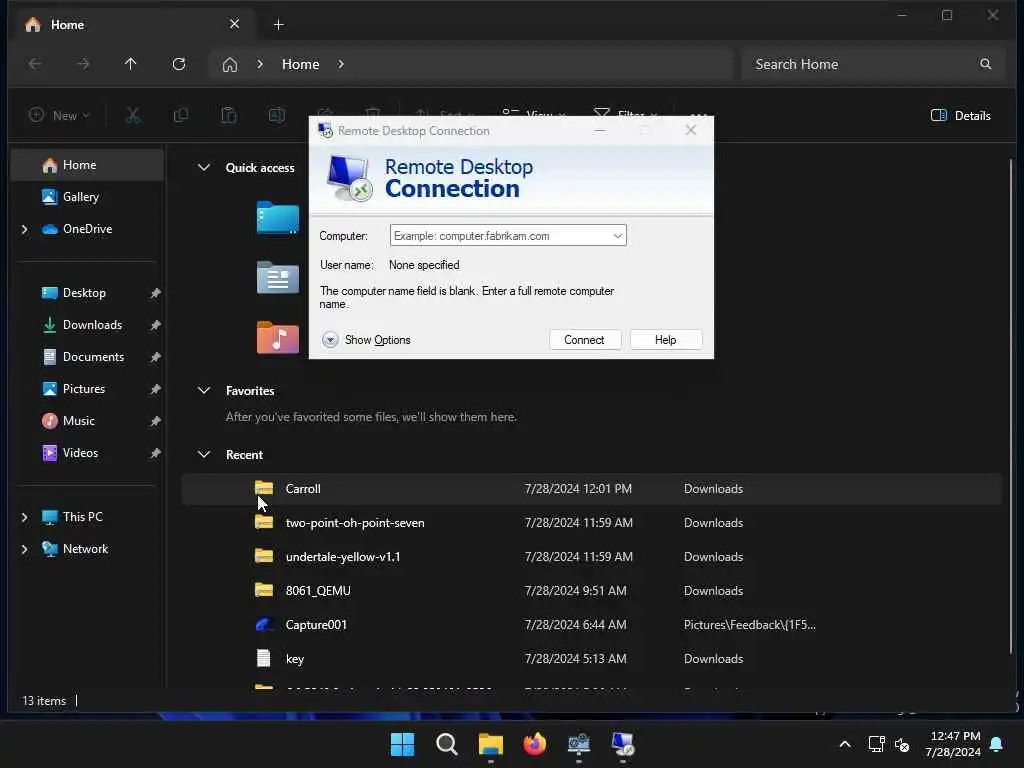This screenshot has height=768, width=1024.
Task: Open the notification bell
Action: (996, 744)
